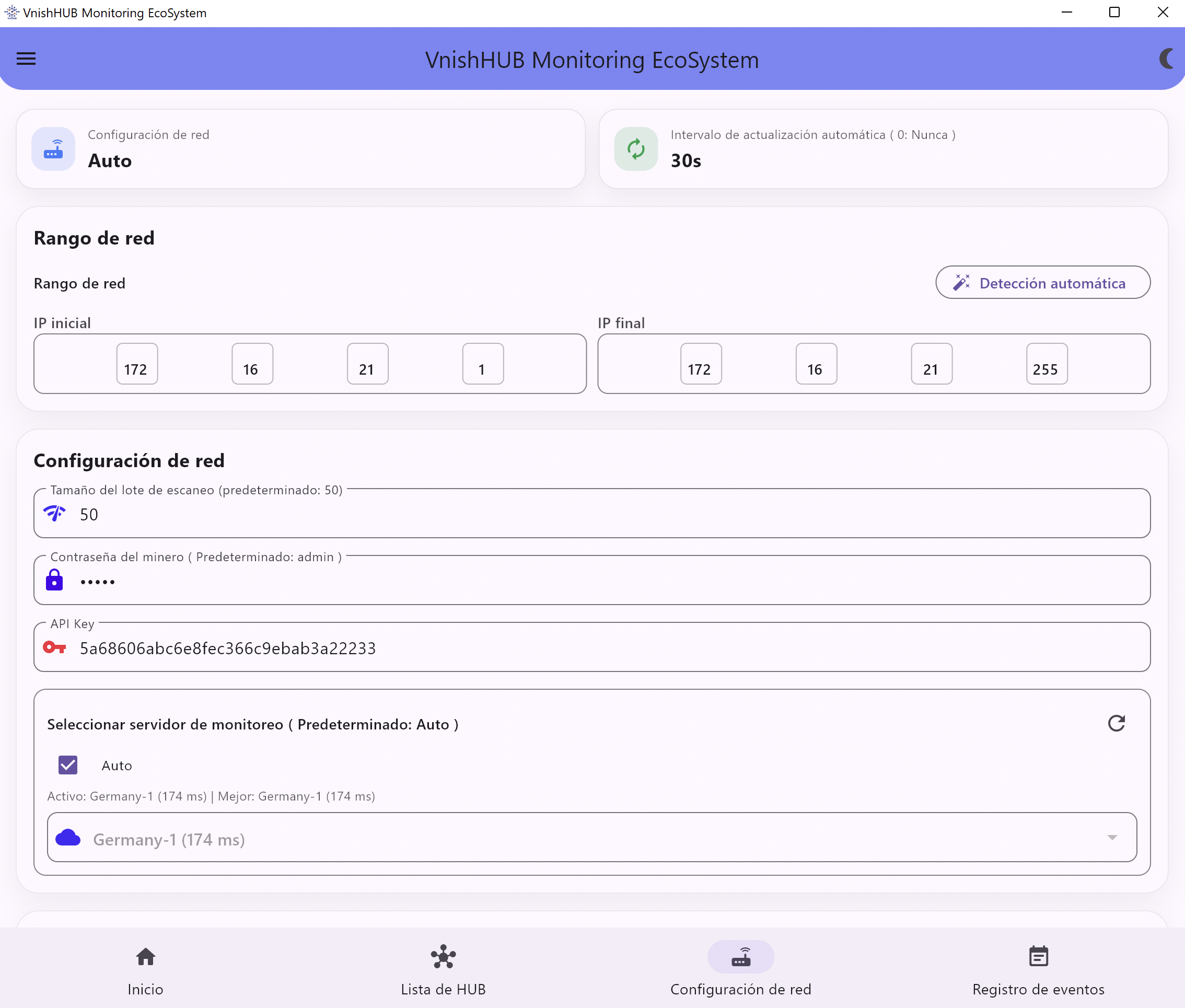
Task: Click the home icon in bottom bar
Action: coord(146,957)
